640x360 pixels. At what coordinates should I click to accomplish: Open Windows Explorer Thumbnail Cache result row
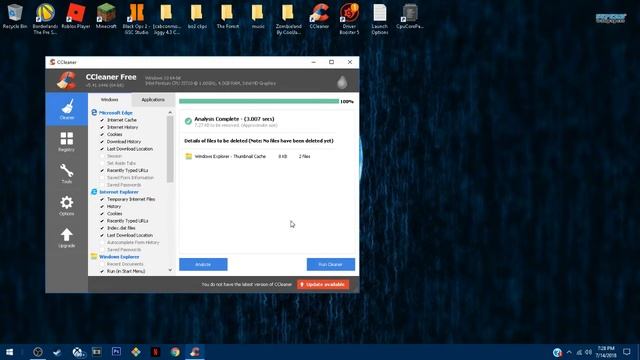248,156
